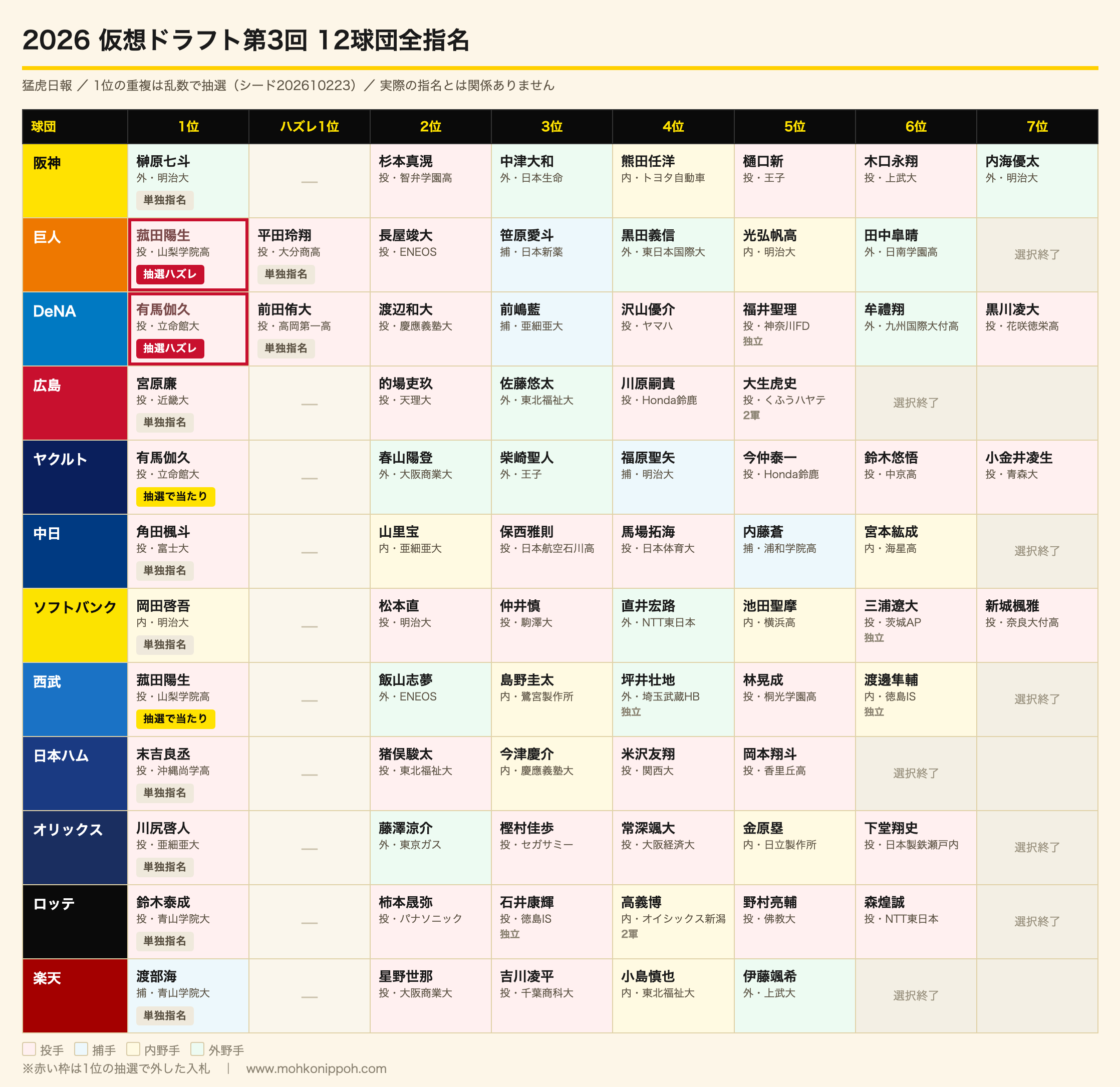Click 単独指名 badge under 前田侑大
The height and width of the screenshot is (1087, 1120).
[286, 348]
